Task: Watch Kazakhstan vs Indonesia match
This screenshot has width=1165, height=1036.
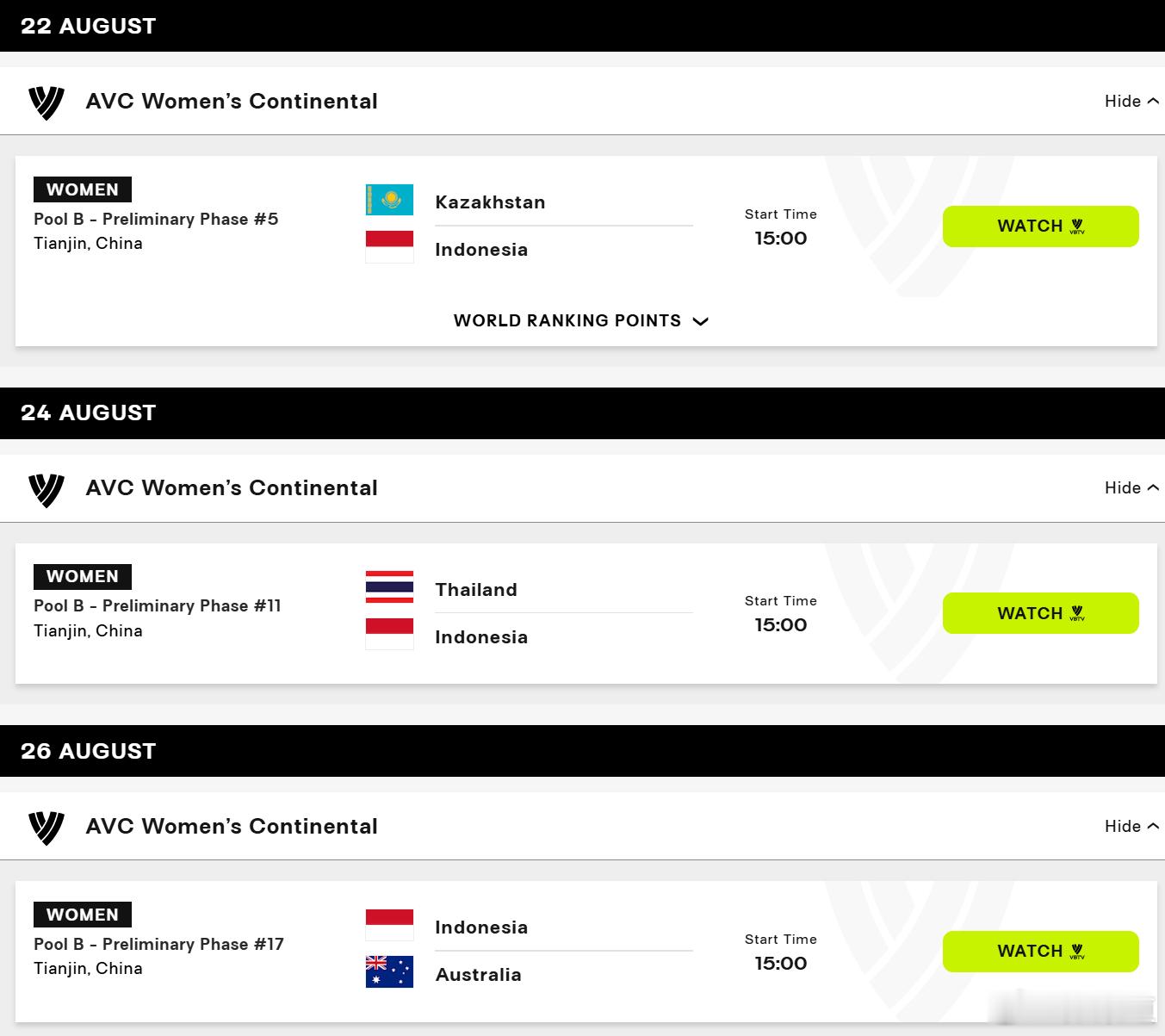Action: (x=1040, y=226)
